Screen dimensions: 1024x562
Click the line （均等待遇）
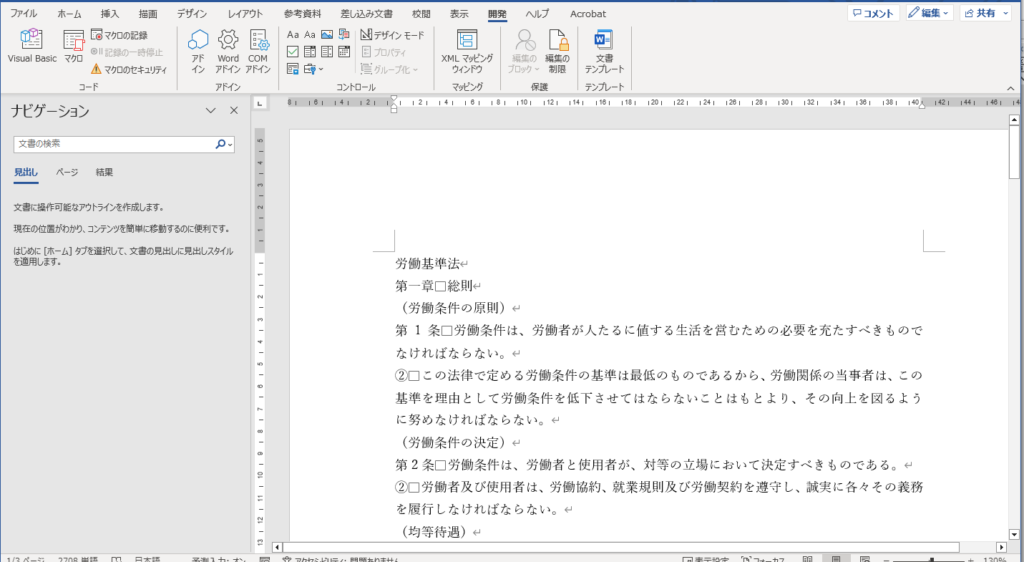433,532
